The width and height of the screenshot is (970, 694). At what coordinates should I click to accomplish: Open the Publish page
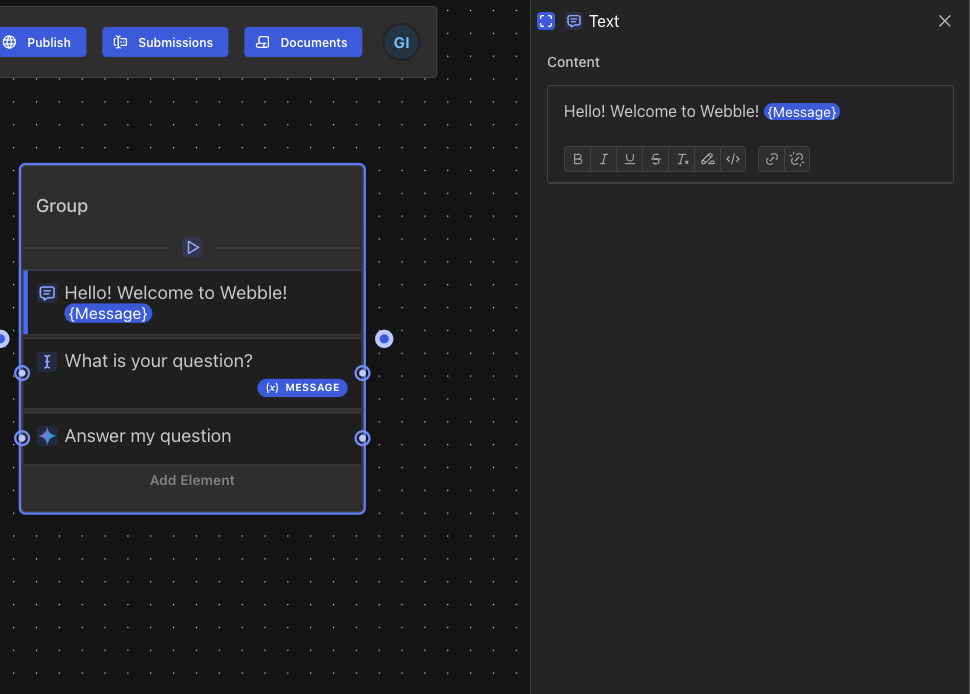(x=38, y=42)
